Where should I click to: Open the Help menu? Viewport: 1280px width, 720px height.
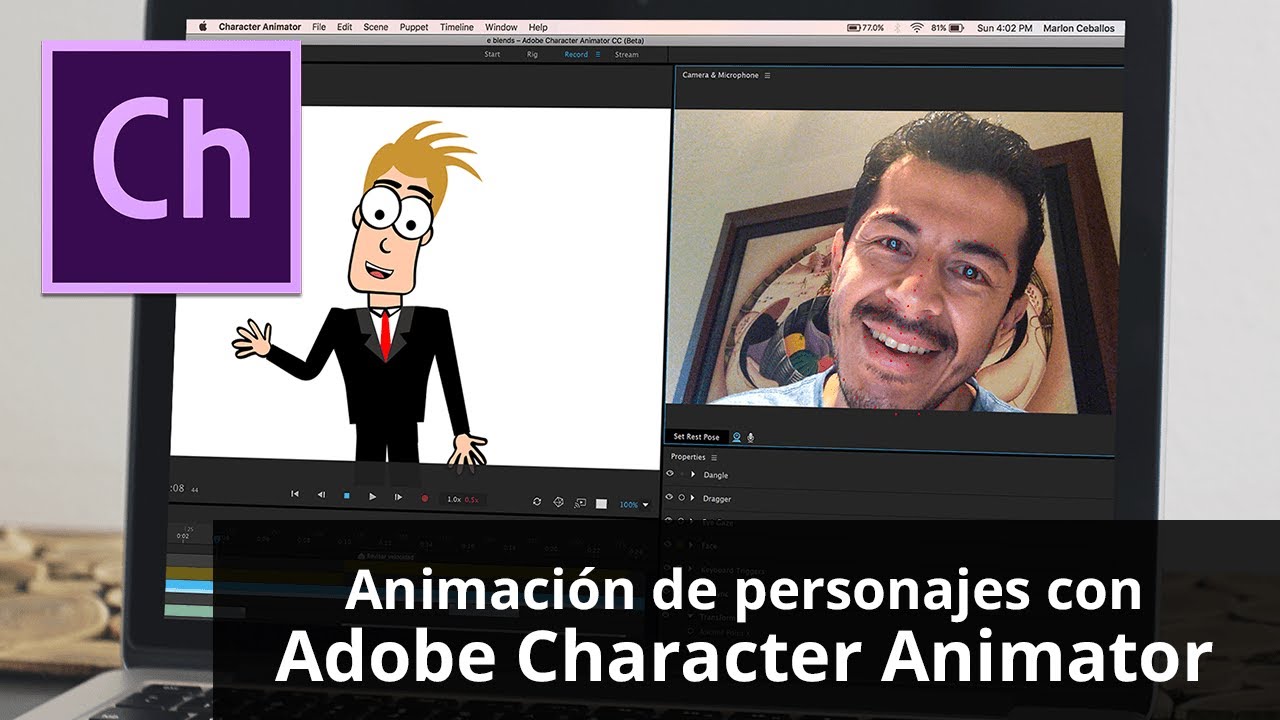pos(538,27)
